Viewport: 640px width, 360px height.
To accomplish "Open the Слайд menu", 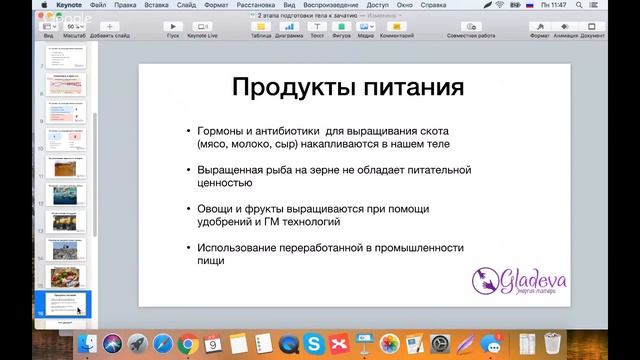I will [x=186, y=5].
